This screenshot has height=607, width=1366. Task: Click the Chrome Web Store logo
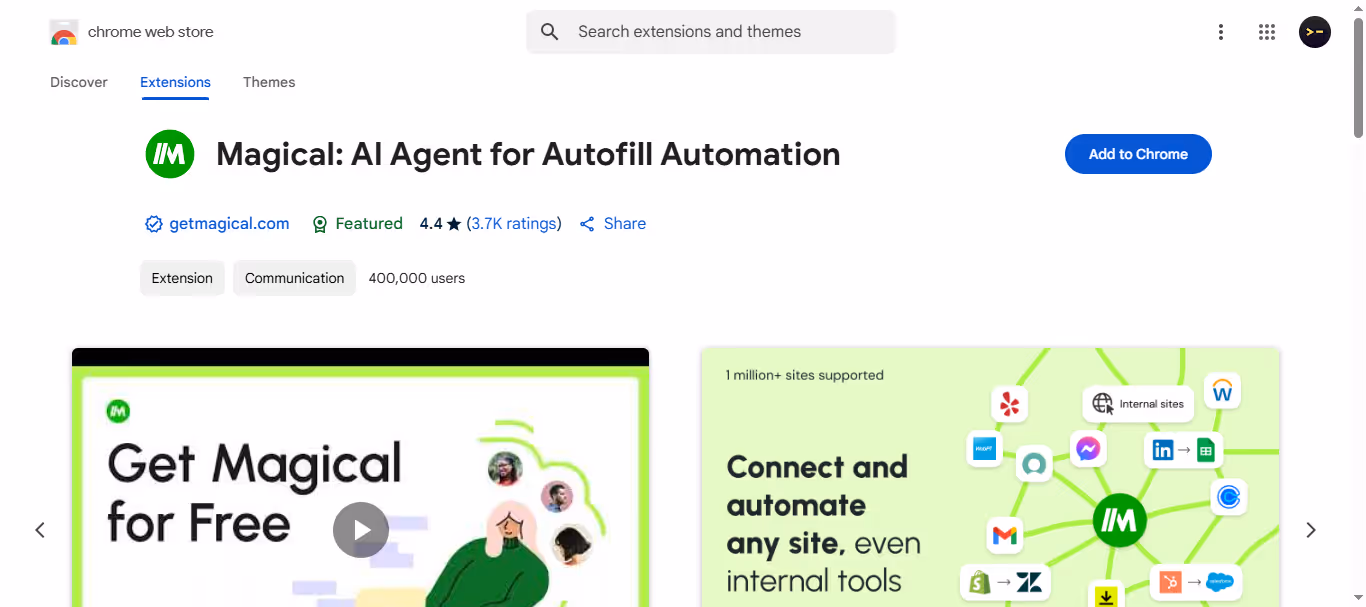tap(64, 32)
